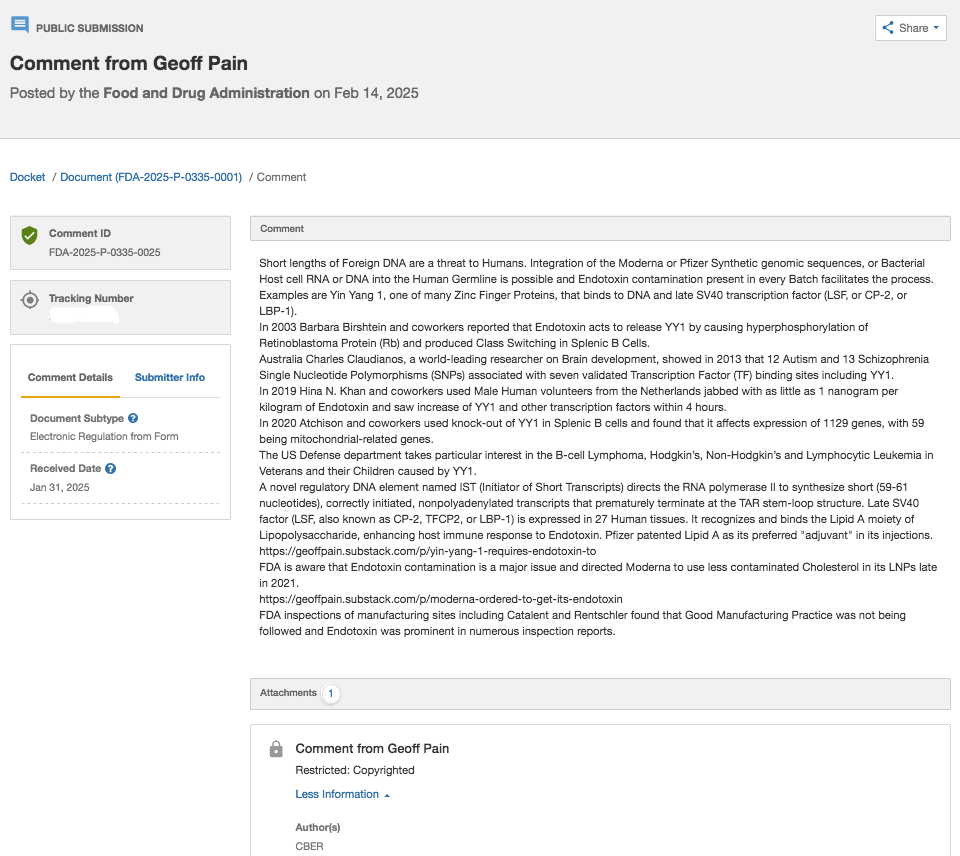Click the Author(s) label in attachment details

318,827
